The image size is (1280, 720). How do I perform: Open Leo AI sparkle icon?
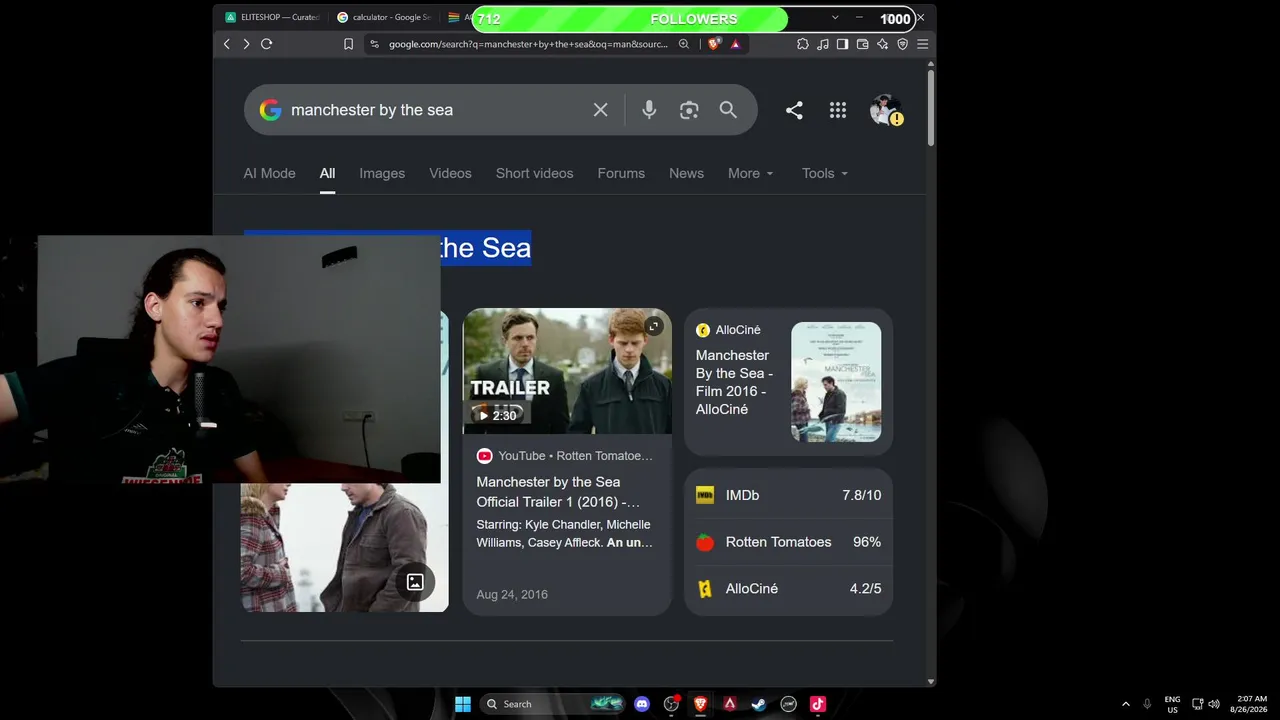pyautogui.click(x=882, y=44)
